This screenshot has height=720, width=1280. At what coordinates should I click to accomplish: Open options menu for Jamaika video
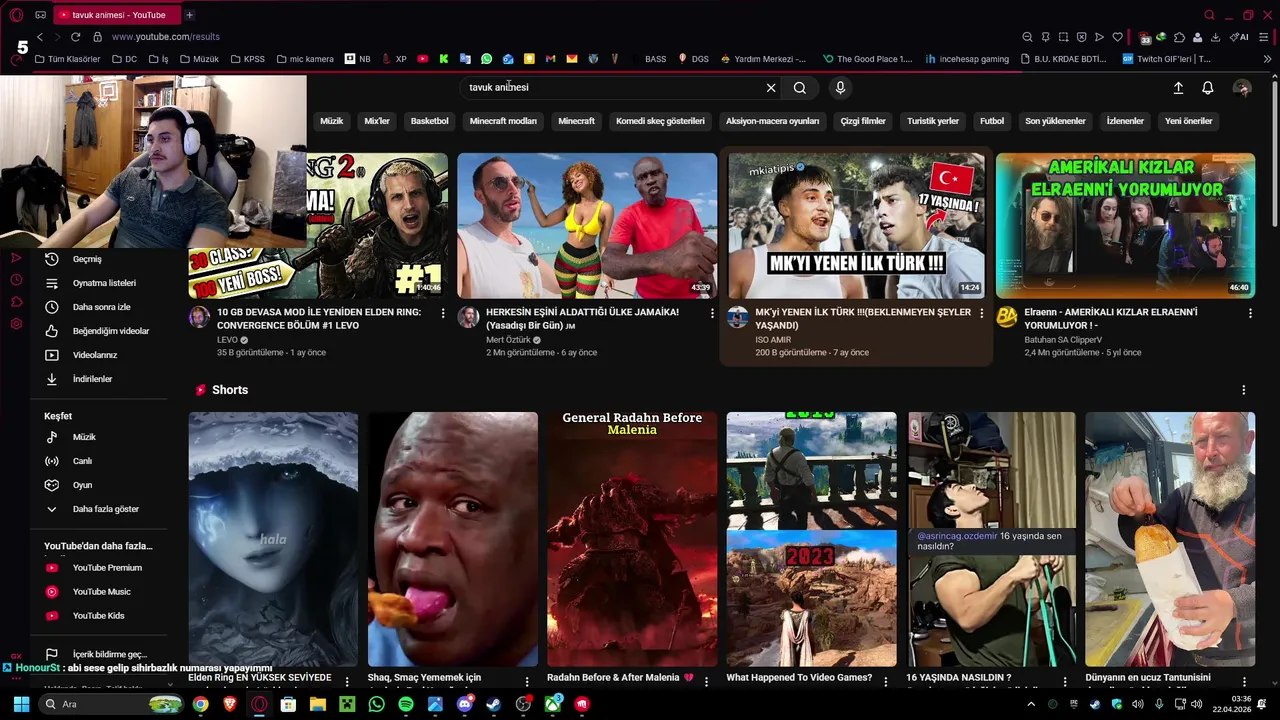click(x=712, y=314)
